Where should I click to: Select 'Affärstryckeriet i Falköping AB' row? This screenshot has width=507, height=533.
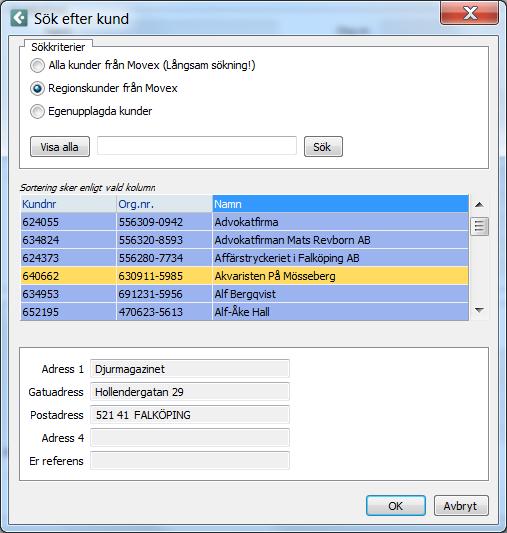point(244,258)
